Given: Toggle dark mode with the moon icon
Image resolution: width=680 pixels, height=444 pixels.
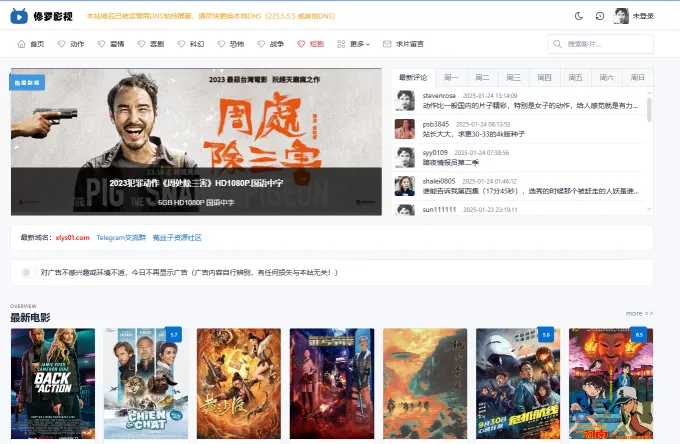Looking at the screenshot, I should (x=579, y=16).
